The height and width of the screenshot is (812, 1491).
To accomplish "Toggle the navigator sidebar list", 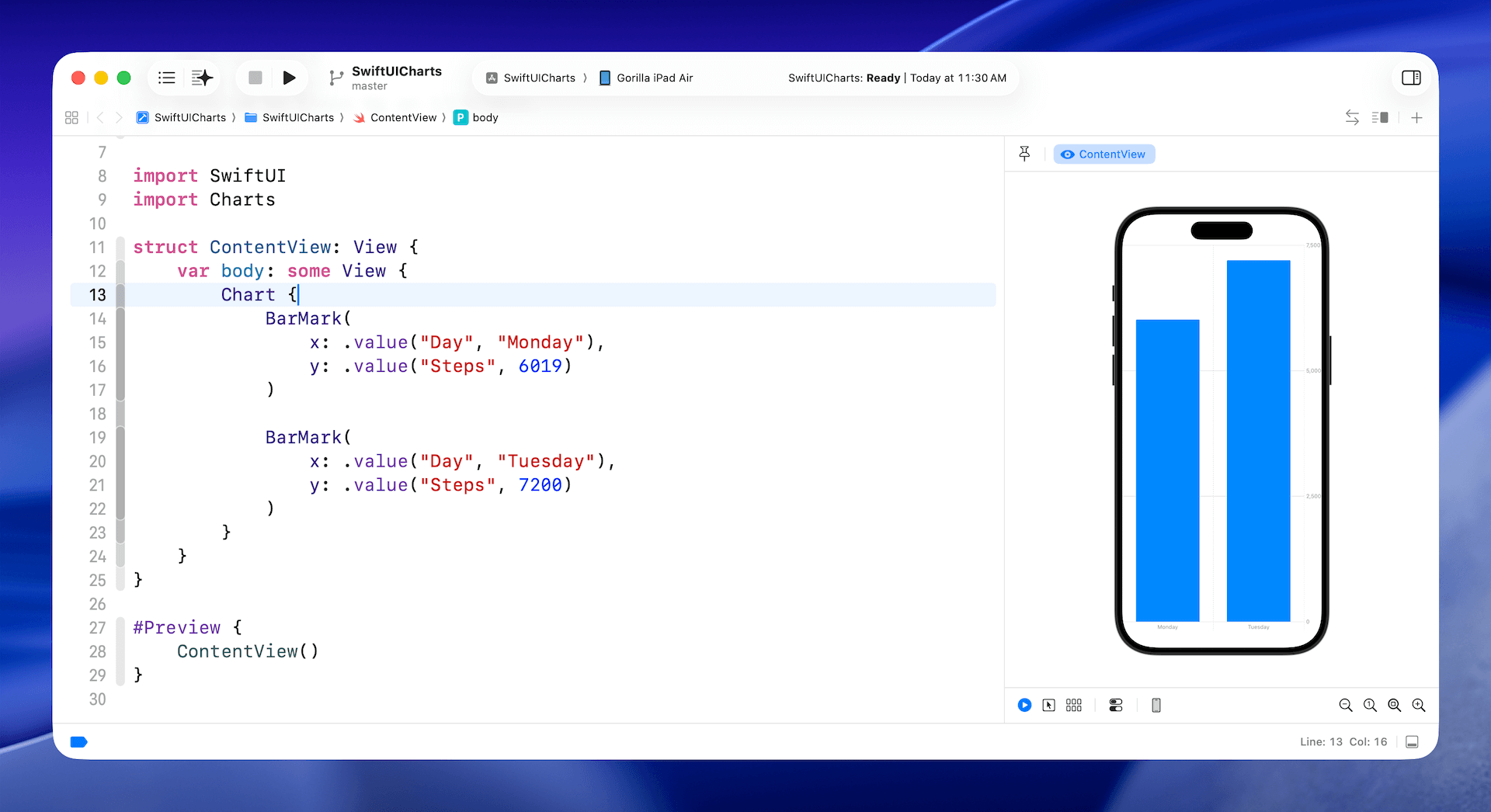I will pyautogui.click(x=166, y=78).
